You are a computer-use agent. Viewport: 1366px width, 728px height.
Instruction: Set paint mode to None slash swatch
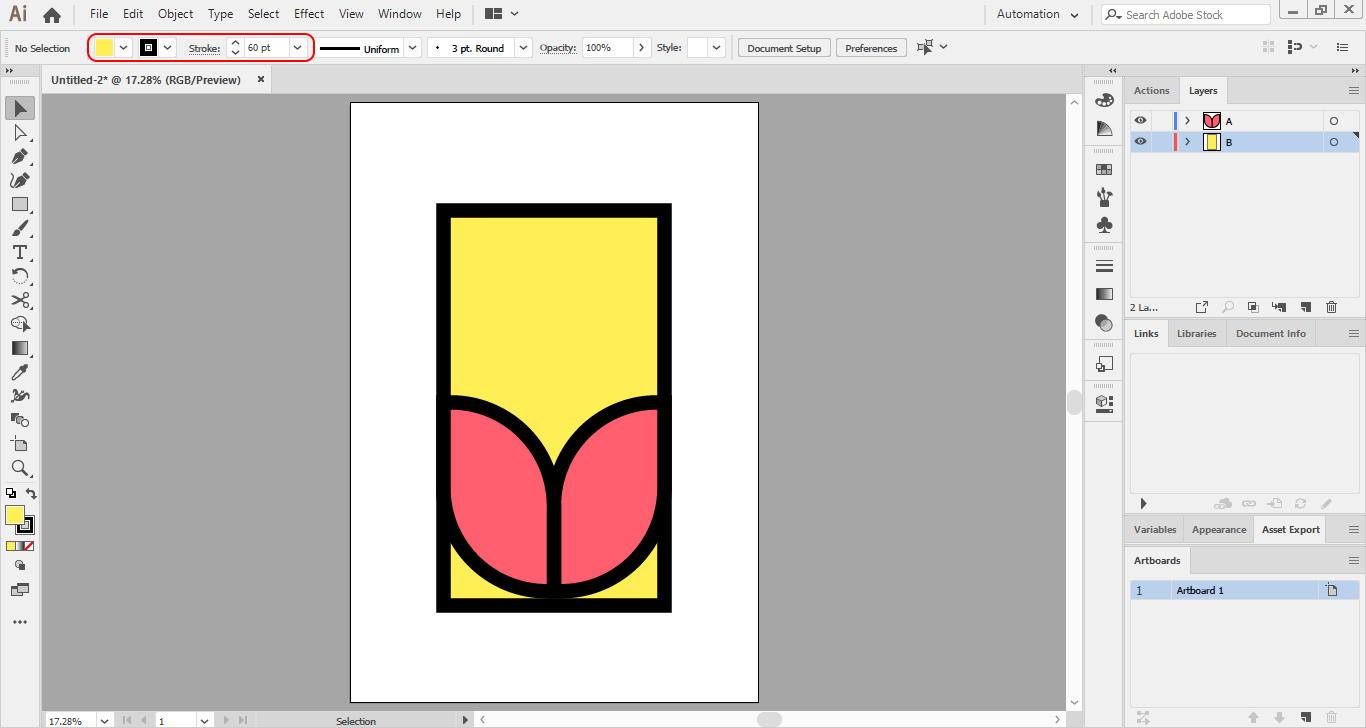pyautogui.click(x=29, y=546)
